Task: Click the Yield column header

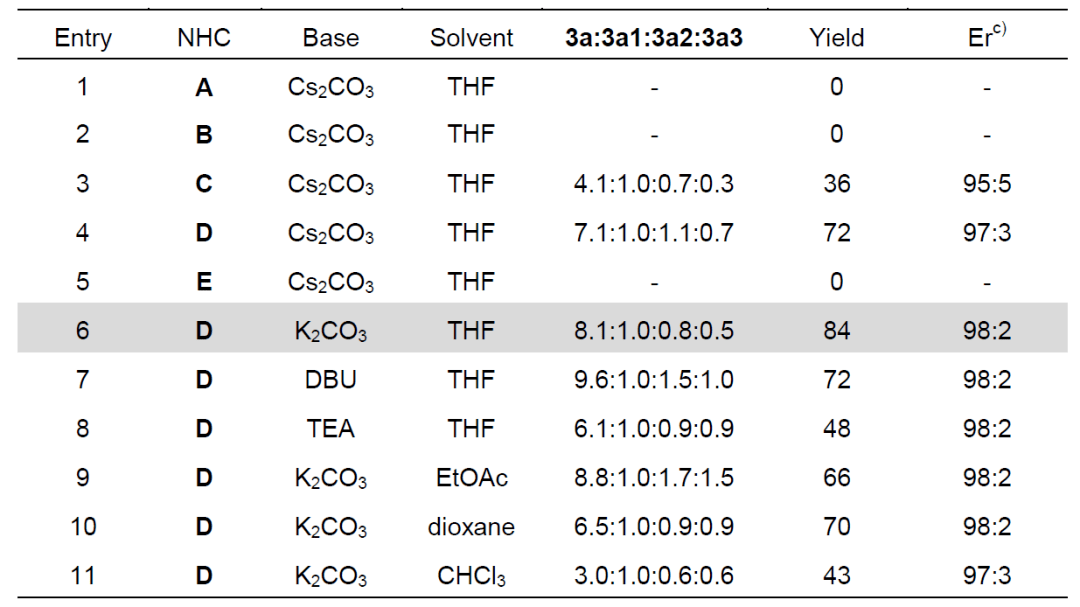Action: pyautogui.click(x=835, y=39)
